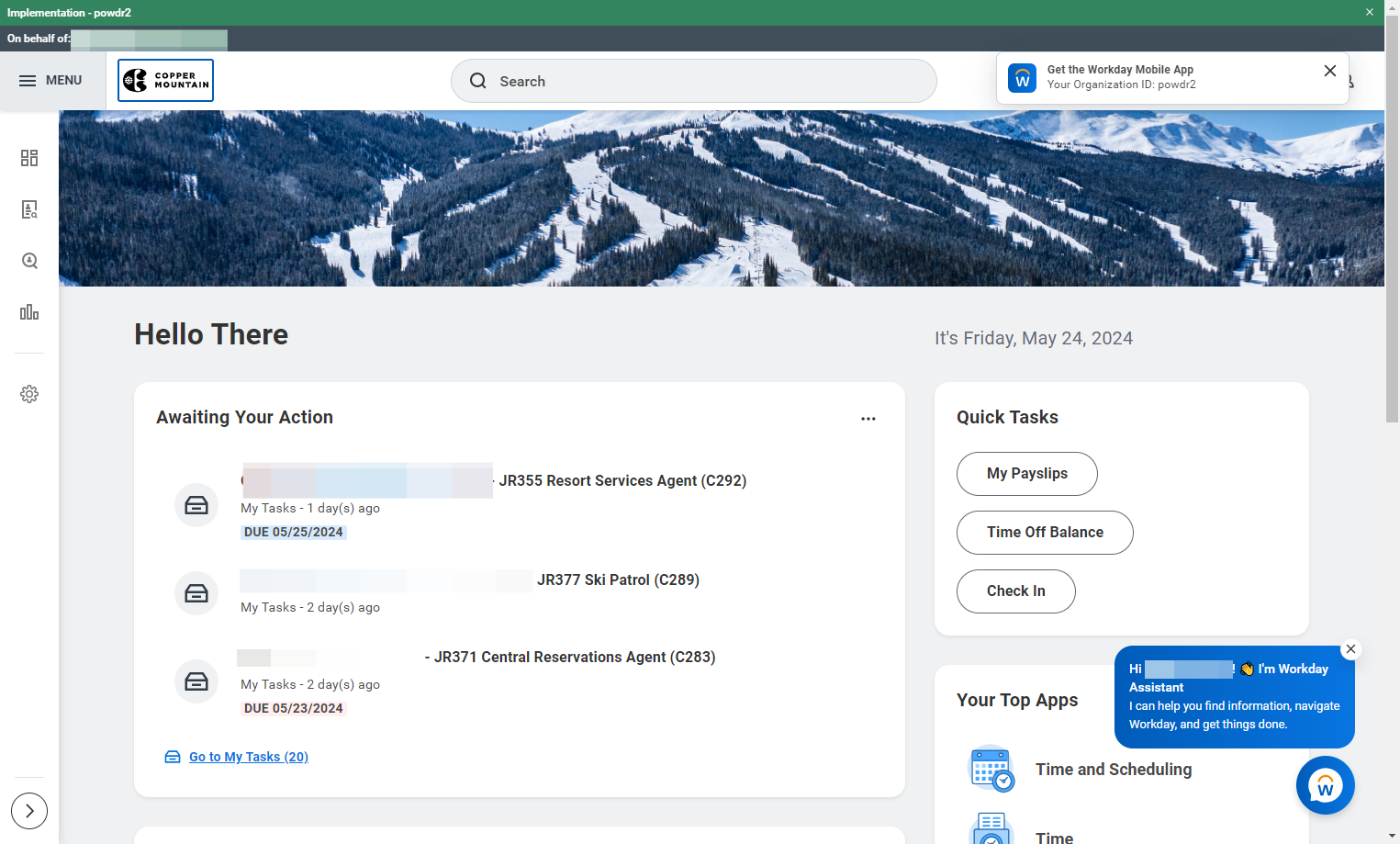
Task: Click inbox icon for JR377 Ski Patrol task
Action: click(196, 593)
